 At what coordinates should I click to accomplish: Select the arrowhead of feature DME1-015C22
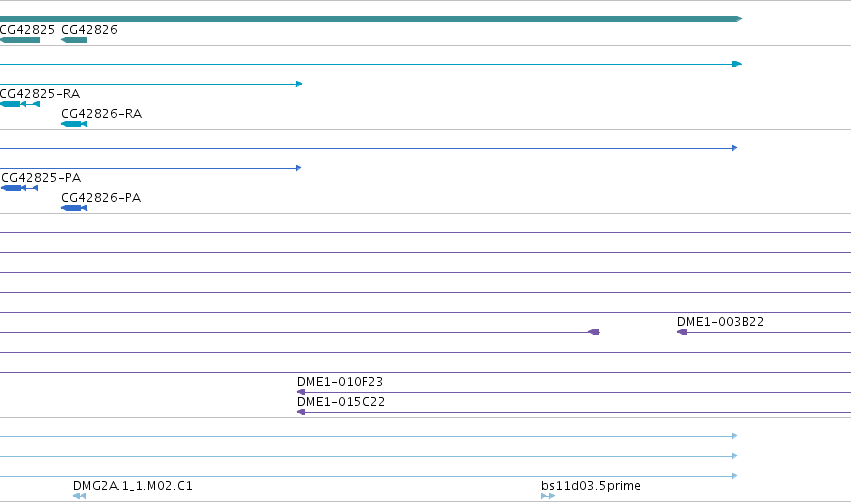pos(301,412)
